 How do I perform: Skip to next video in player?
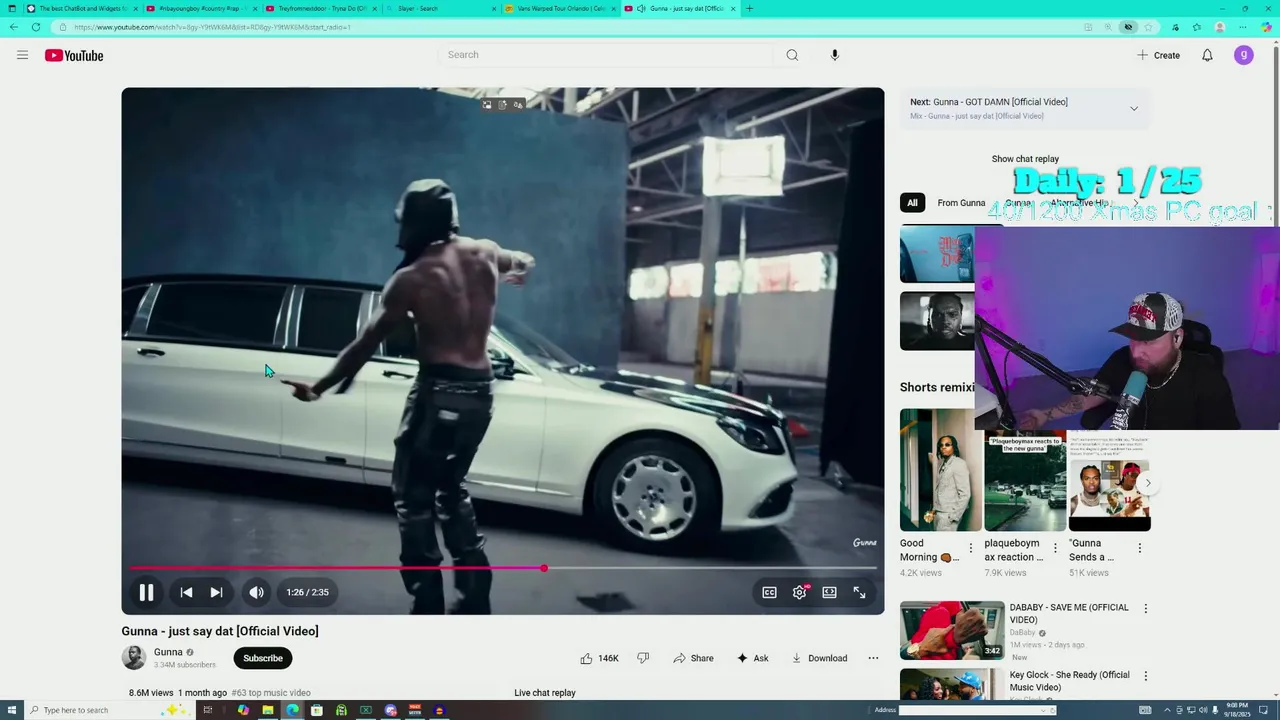pyautogui.click(x=216, y=592)
